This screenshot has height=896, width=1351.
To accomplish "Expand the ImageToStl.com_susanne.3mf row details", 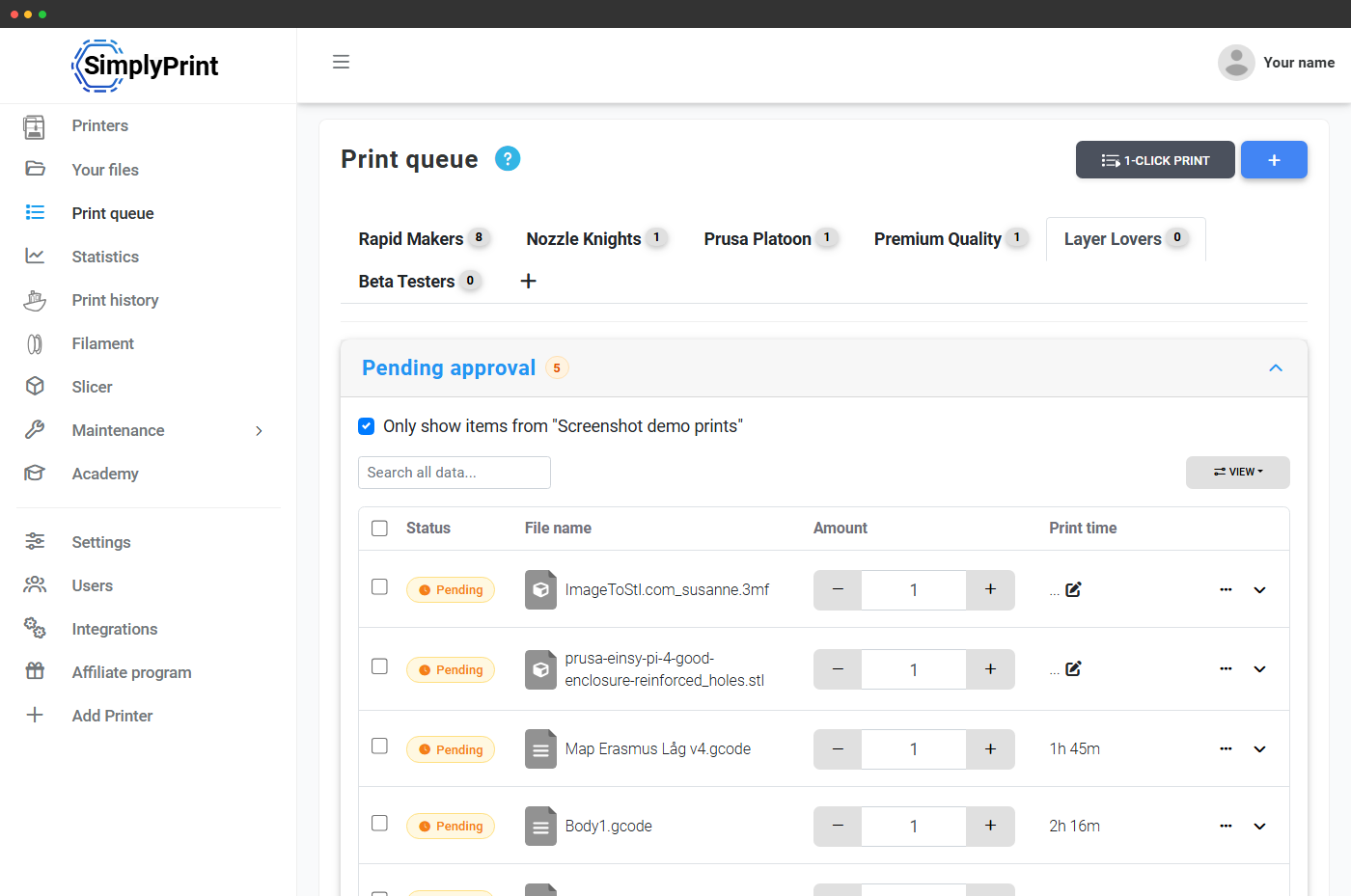I will [1259, 589].
